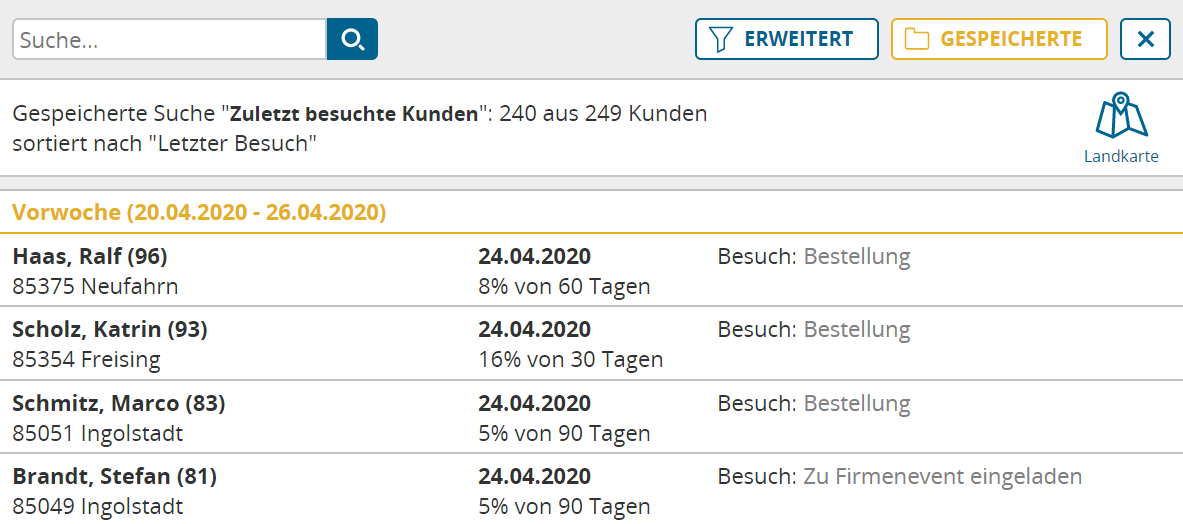Click the funnel filter icon in ERWEITERT
This screenshot has width=1183, height=524.
pos(722,39)
